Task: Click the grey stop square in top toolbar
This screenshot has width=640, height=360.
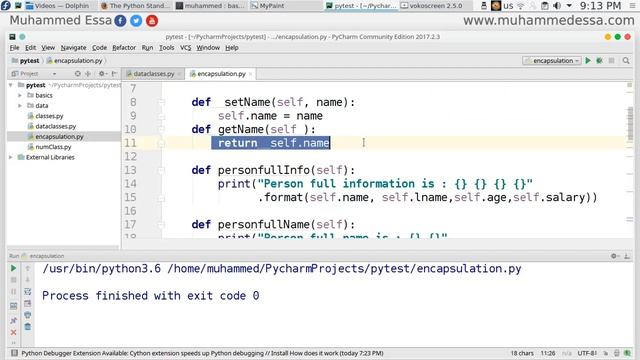Action: coord(611,61)
